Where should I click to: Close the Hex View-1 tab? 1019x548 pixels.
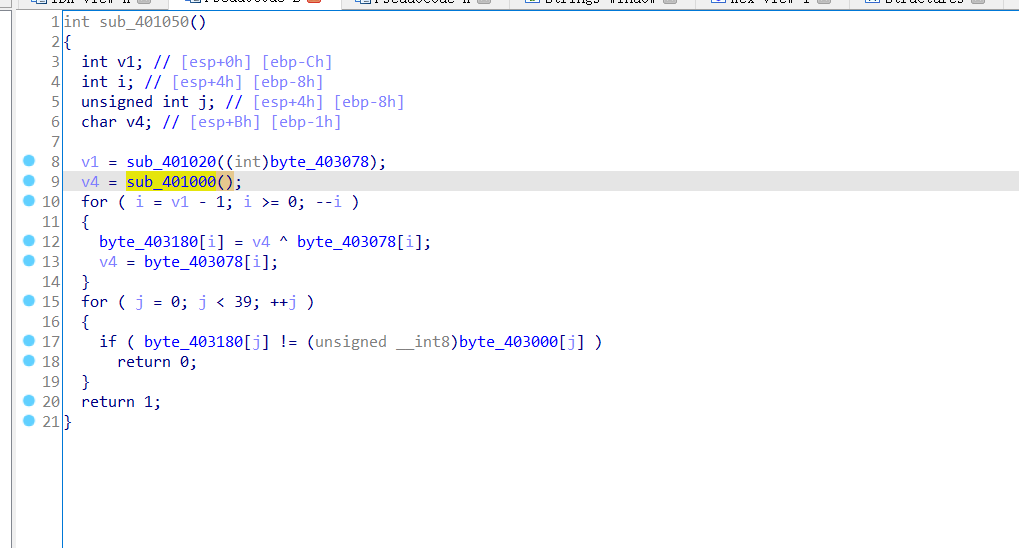828,2
